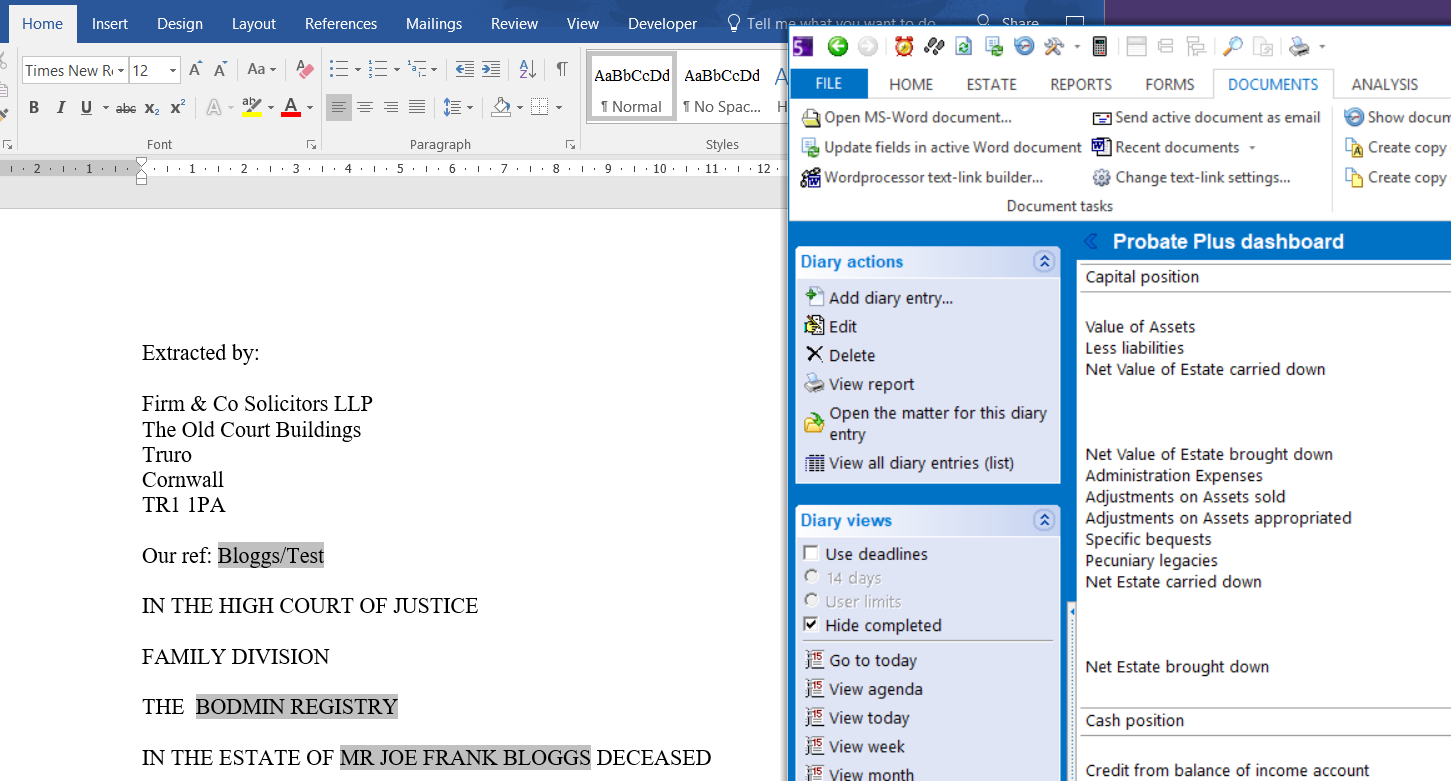Viewport: 1451px width, 781px height.
Task: Click Open MS-Word document button
Action: [917, 118]
